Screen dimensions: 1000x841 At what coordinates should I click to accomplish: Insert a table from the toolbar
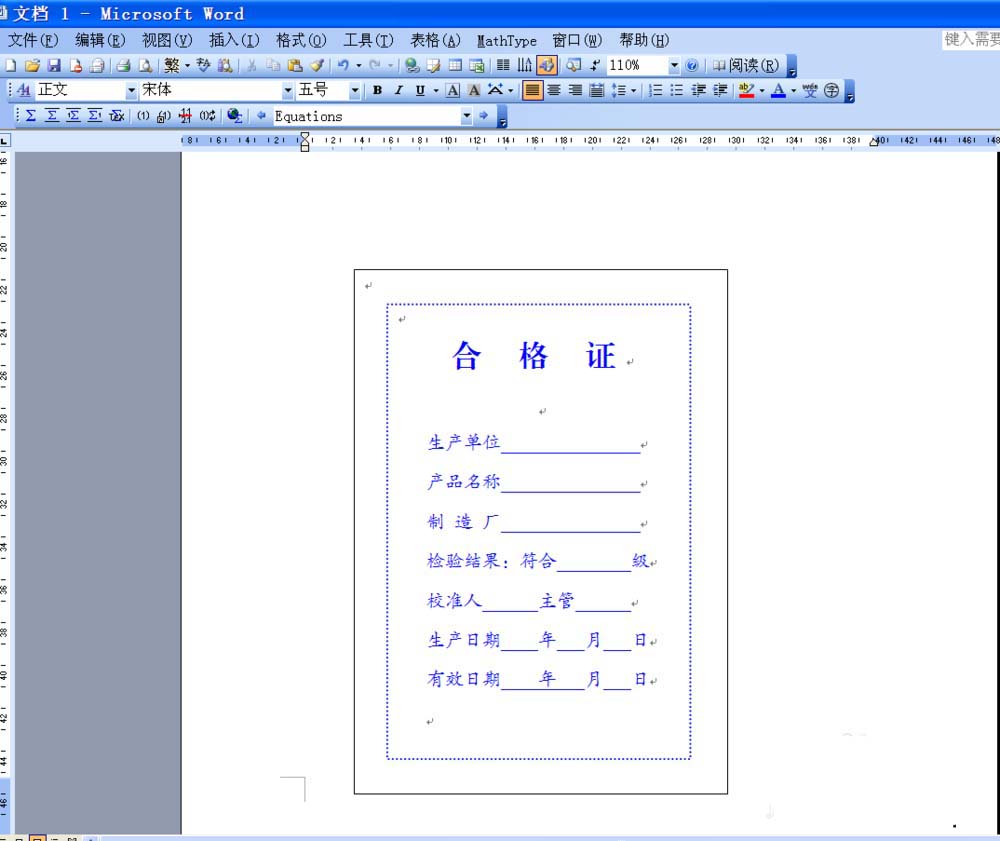[455, 66]
